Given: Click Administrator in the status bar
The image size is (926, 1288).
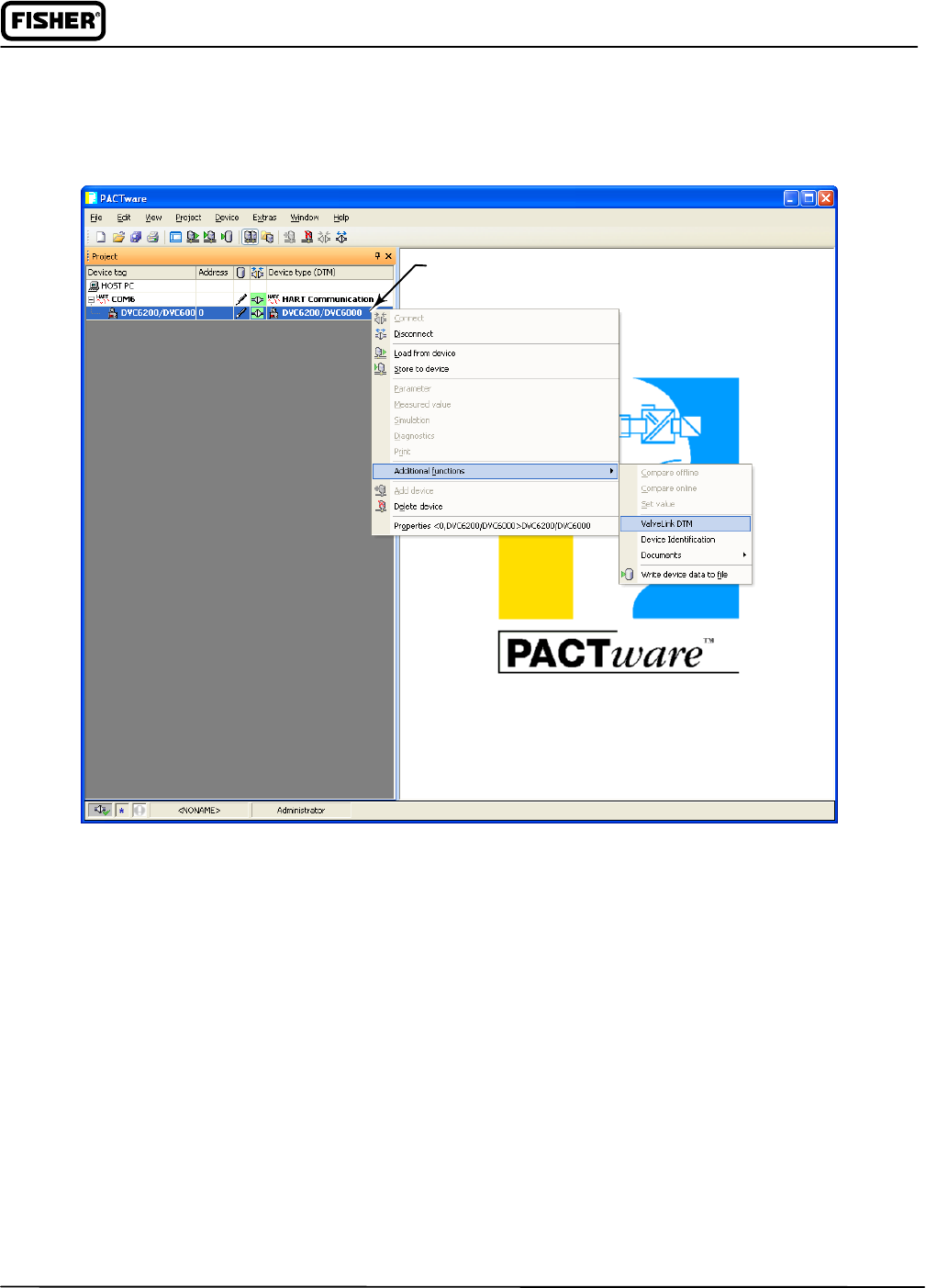Looking at the screenshot, I should pos(301,810).
